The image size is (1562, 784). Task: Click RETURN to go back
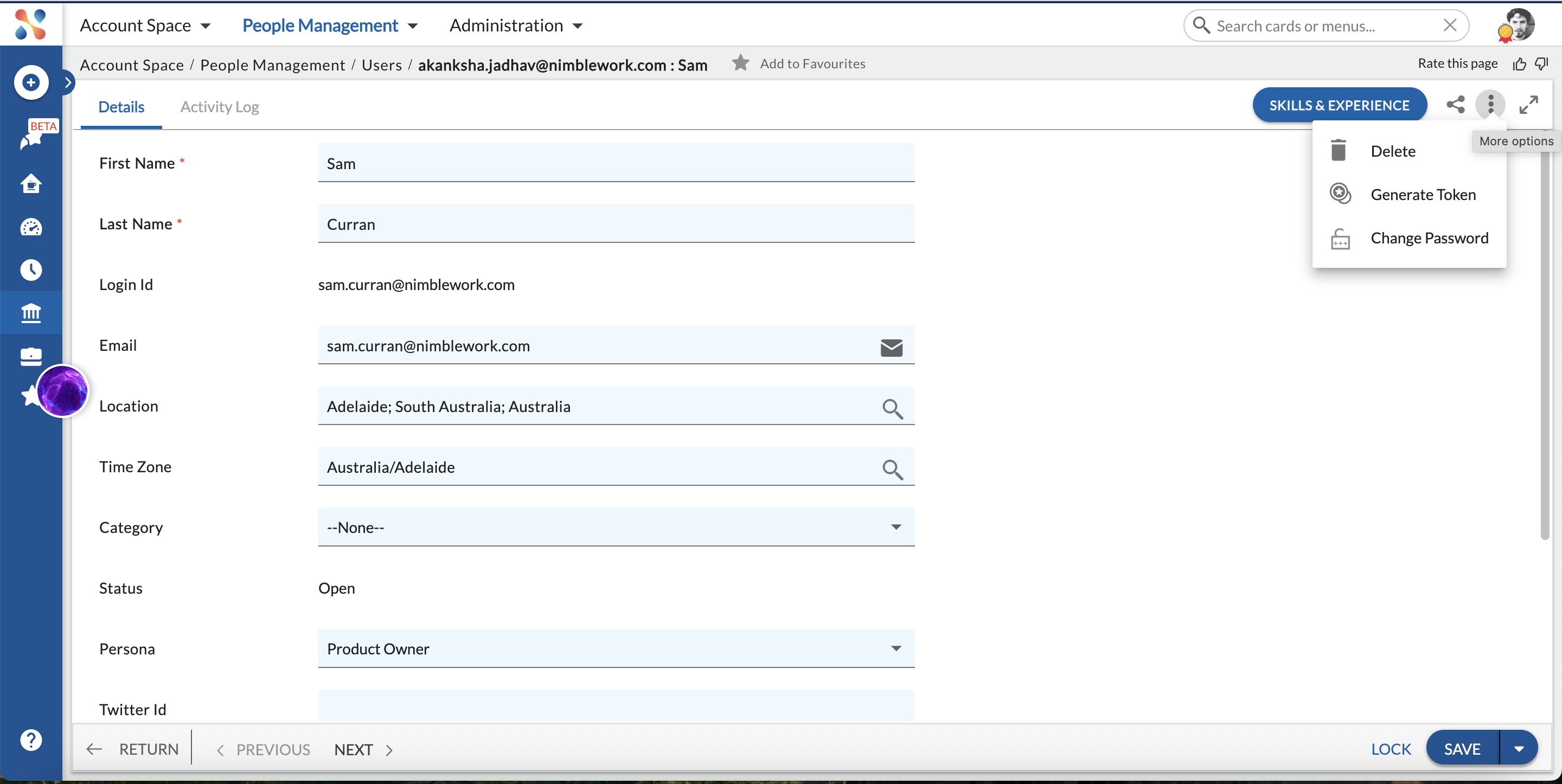tap(133, 749)
